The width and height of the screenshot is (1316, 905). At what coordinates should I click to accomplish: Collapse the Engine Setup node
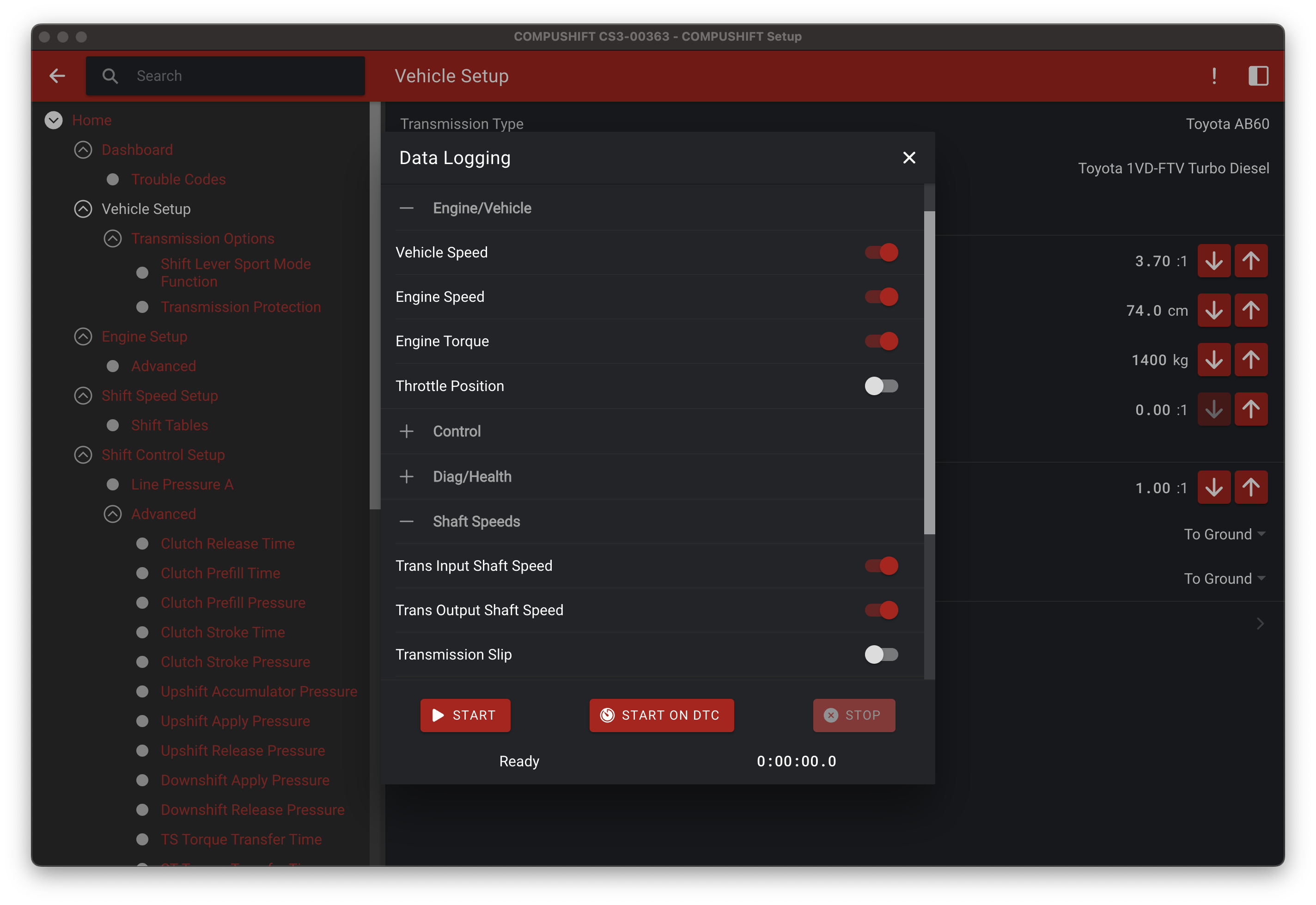[83, 336]
